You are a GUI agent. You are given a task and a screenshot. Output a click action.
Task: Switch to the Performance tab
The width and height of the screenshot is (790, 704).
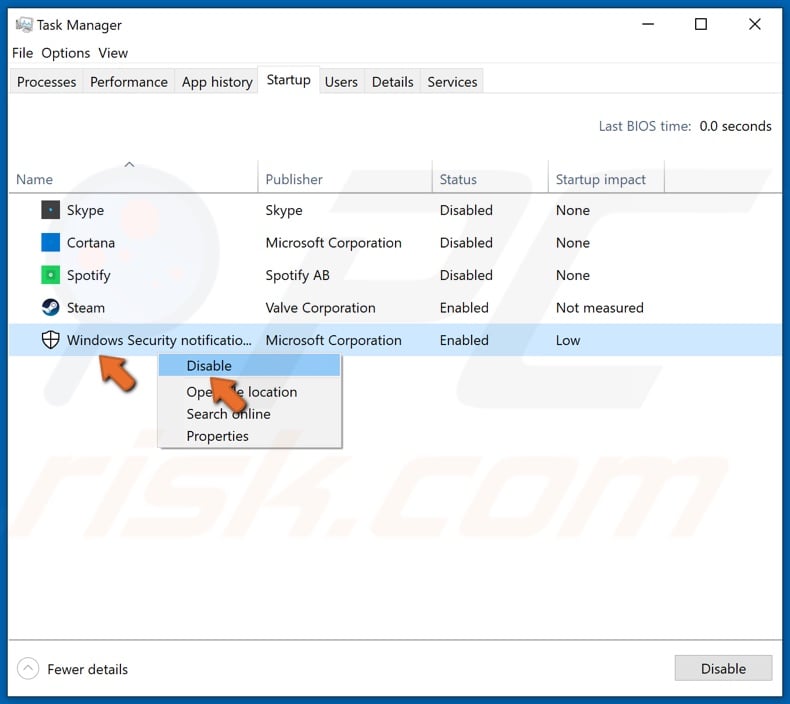click(x=129, y=82)
